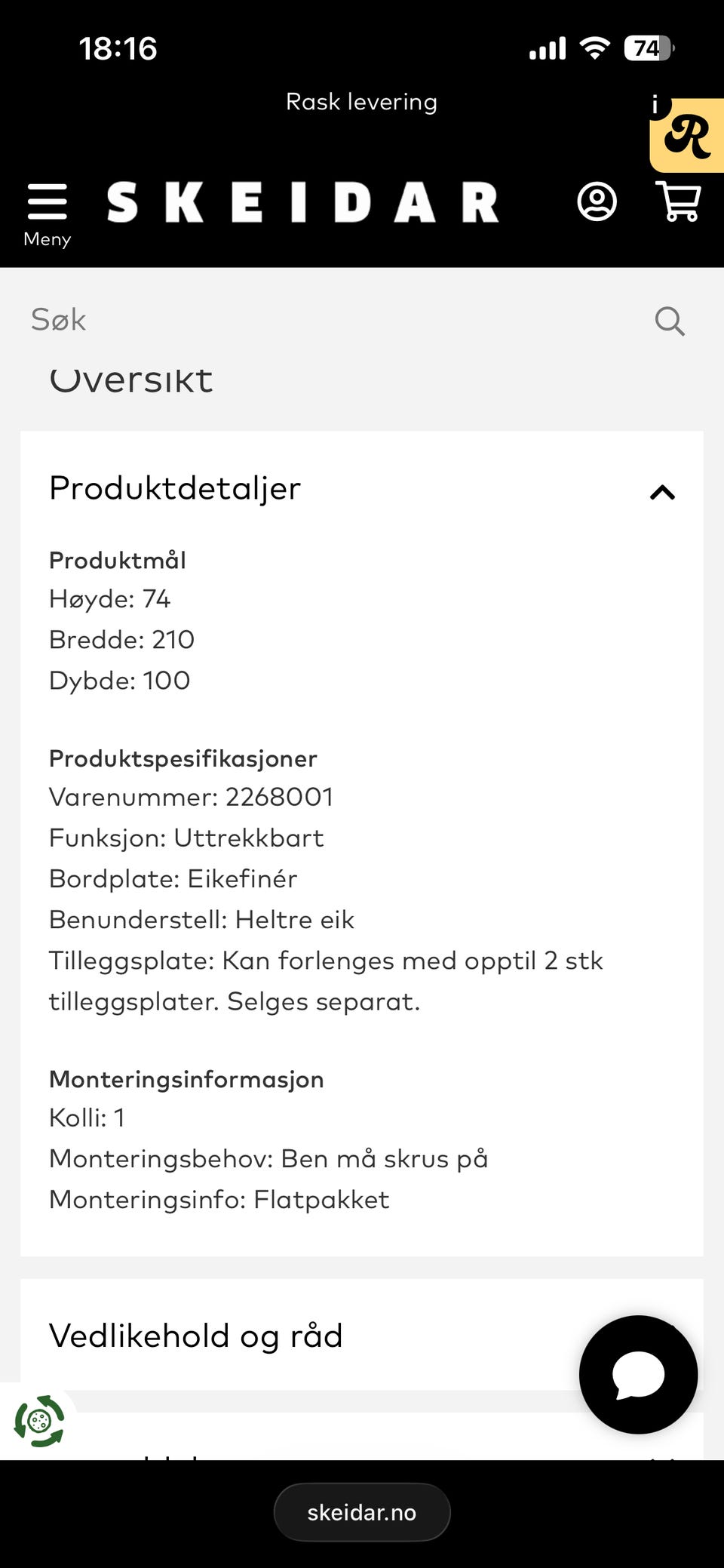724x1568 pixels.
Task: Tap the Rask levering banner
Action: pyautogui.click(x=361, y=102)
